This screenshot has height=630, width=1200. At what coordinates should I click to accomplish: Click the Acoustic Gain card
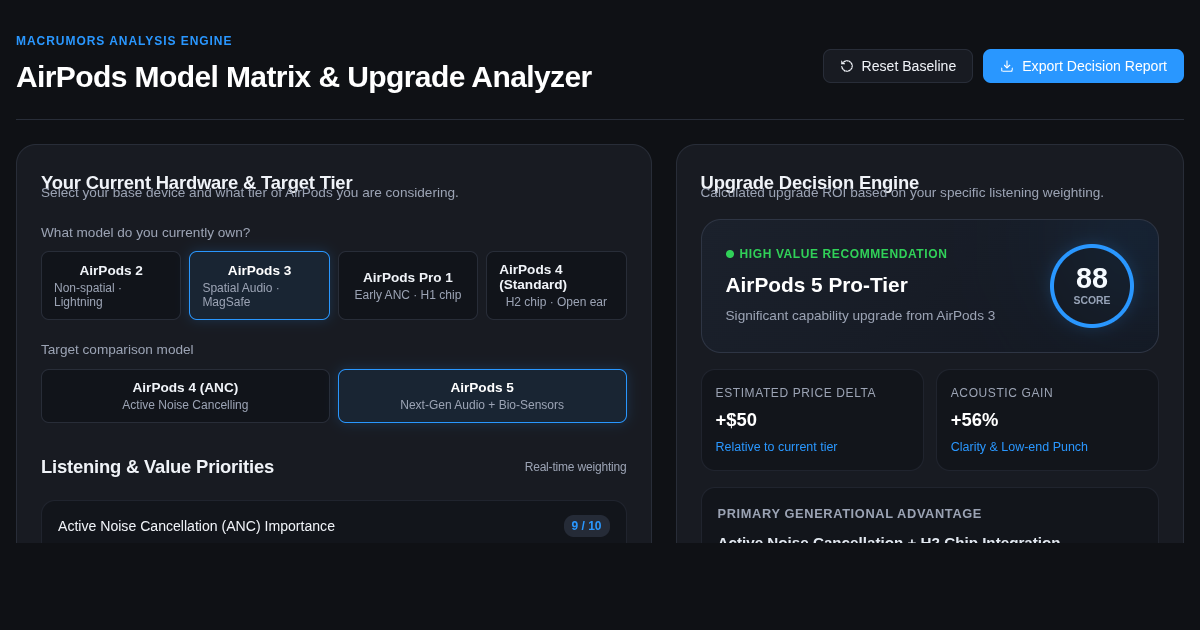coord(1047,420)
